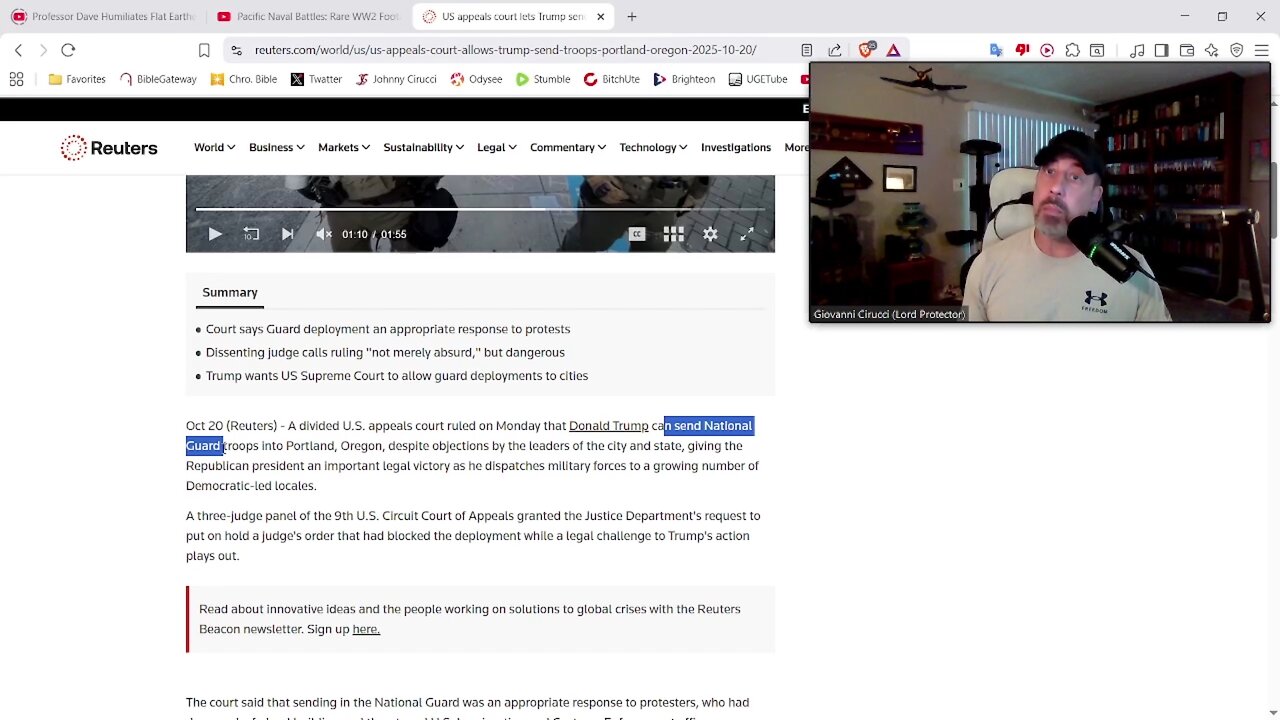
Task: Expand the Commentary navigation menu
Action: pos(567,147)
